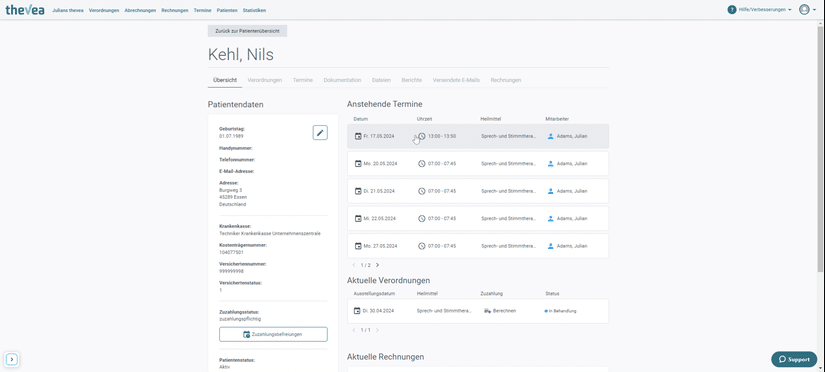Click the thevea logo
825x372 pixels.
(x=25, y=9)
